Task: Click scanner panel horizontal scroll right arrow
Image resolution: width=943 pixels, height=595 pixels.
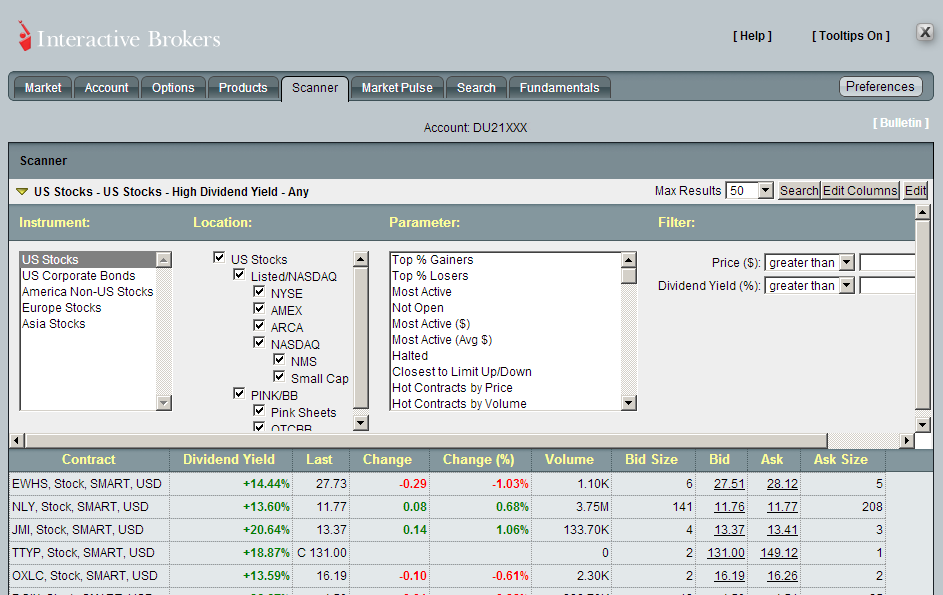Action: pyautogui.click(x=907, y=440)
